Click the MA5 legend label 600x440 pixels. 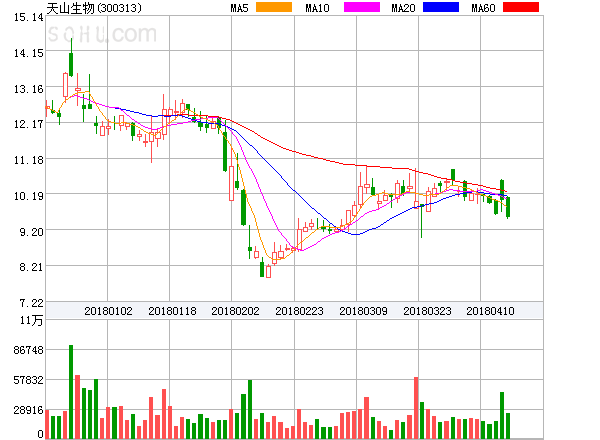click(240, 8)
